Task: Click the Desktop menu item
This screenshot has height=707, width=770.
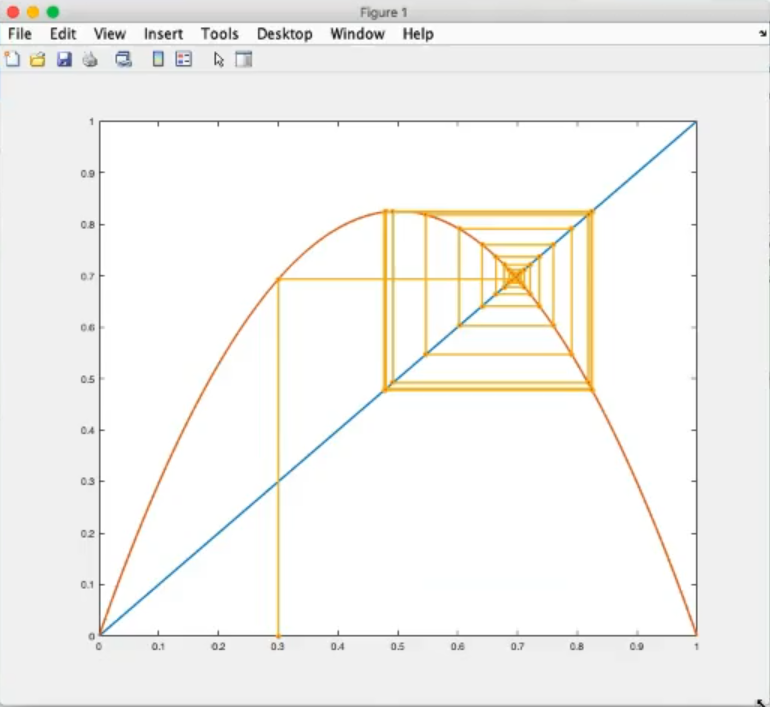Action: click(284, 34)
